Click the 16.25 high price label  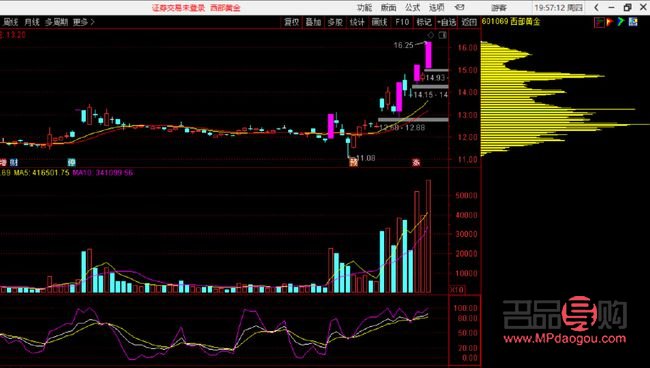point(403,45)
